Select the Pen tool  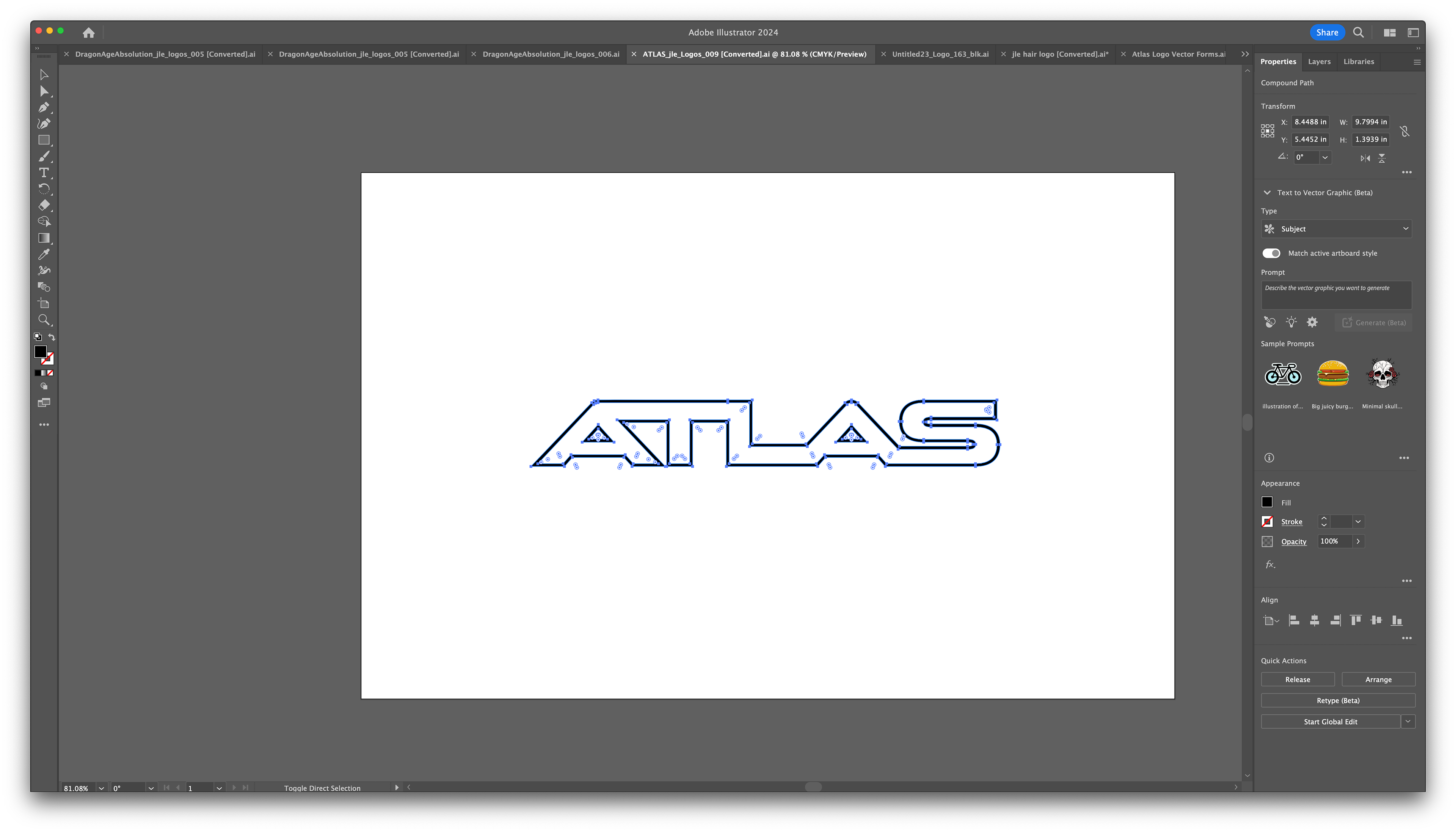[x=44, y=107]
